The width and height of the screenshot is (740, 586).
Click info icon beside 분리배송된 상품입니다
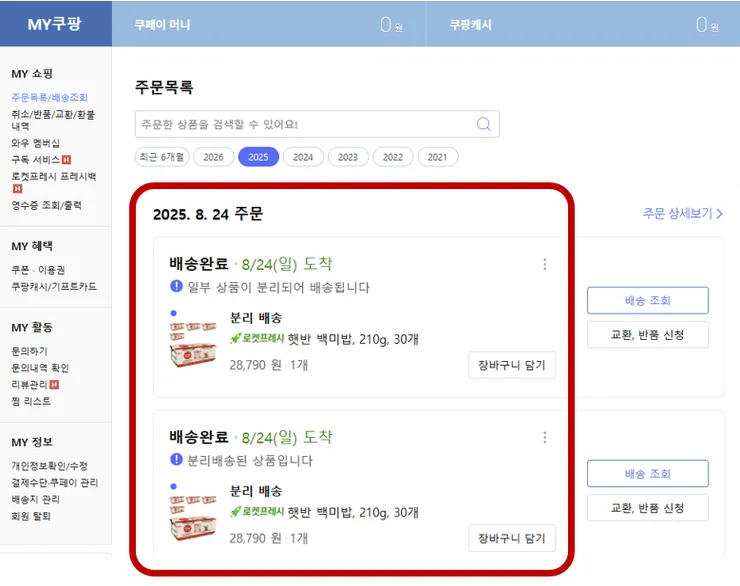176,459
